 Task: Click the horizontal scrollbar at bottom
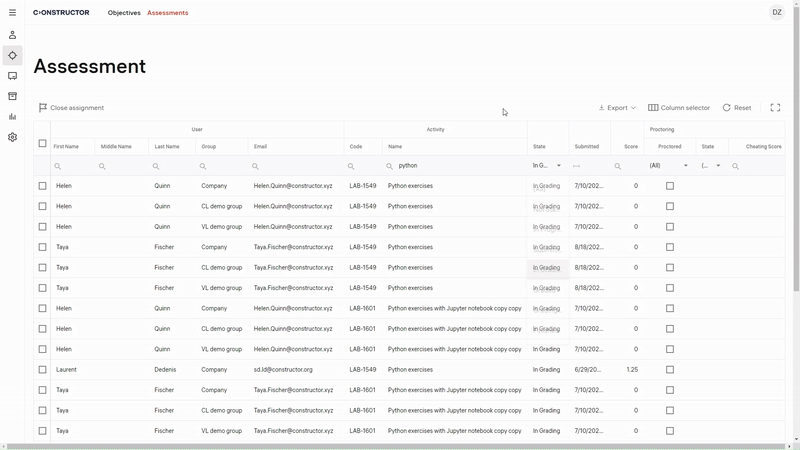[x=396, y=447]
